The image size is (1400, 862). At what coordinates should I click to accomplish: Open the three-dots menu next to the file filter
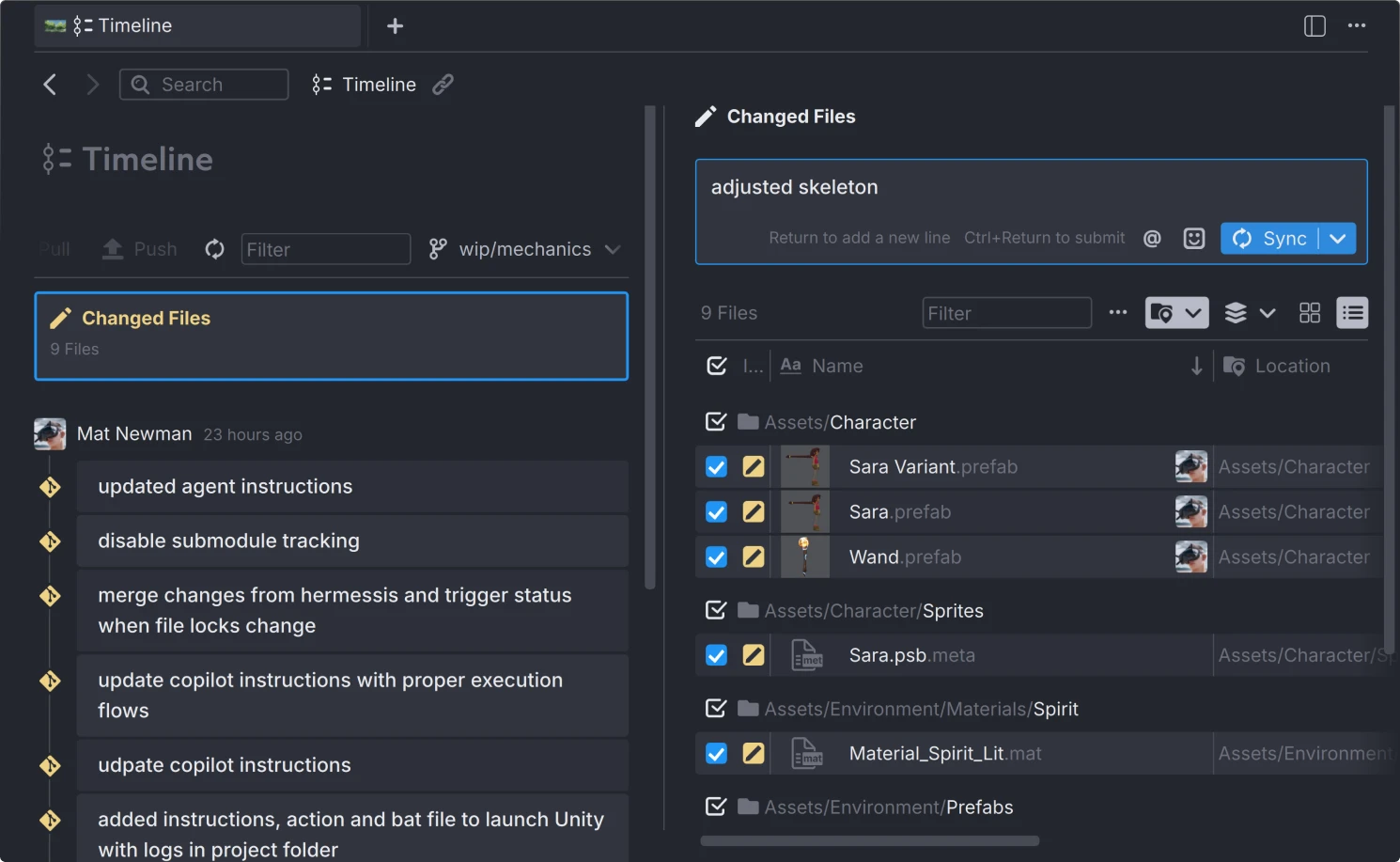(1117, 312)
